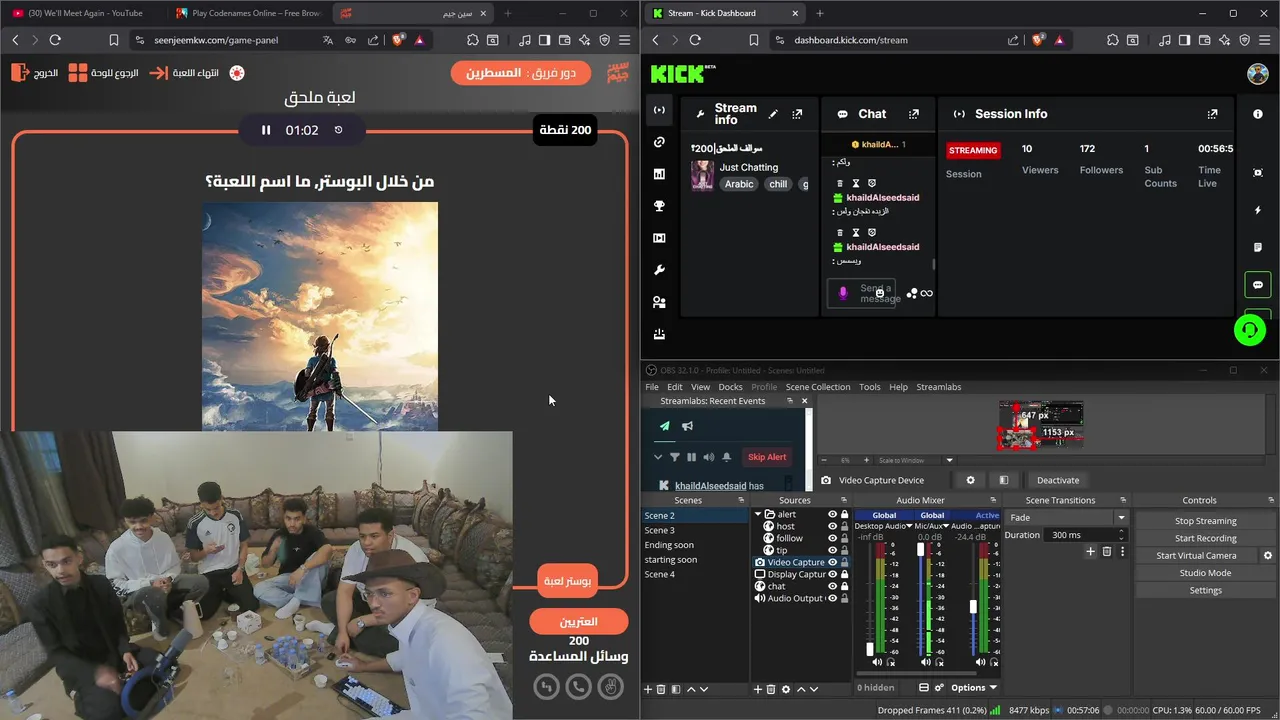1280x720 pixels.
Task: Edit stream info with the pencil icon
Action: coord(773,114)
